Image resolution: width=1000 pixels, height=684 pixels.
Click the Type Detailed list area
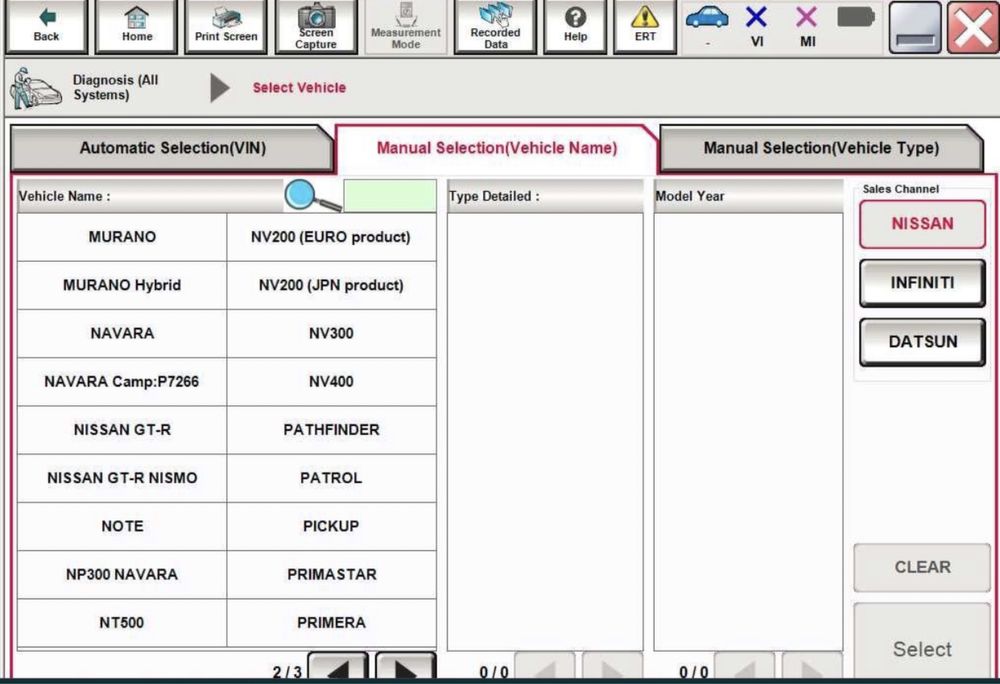pyautogui.click(x=545, y=432)
